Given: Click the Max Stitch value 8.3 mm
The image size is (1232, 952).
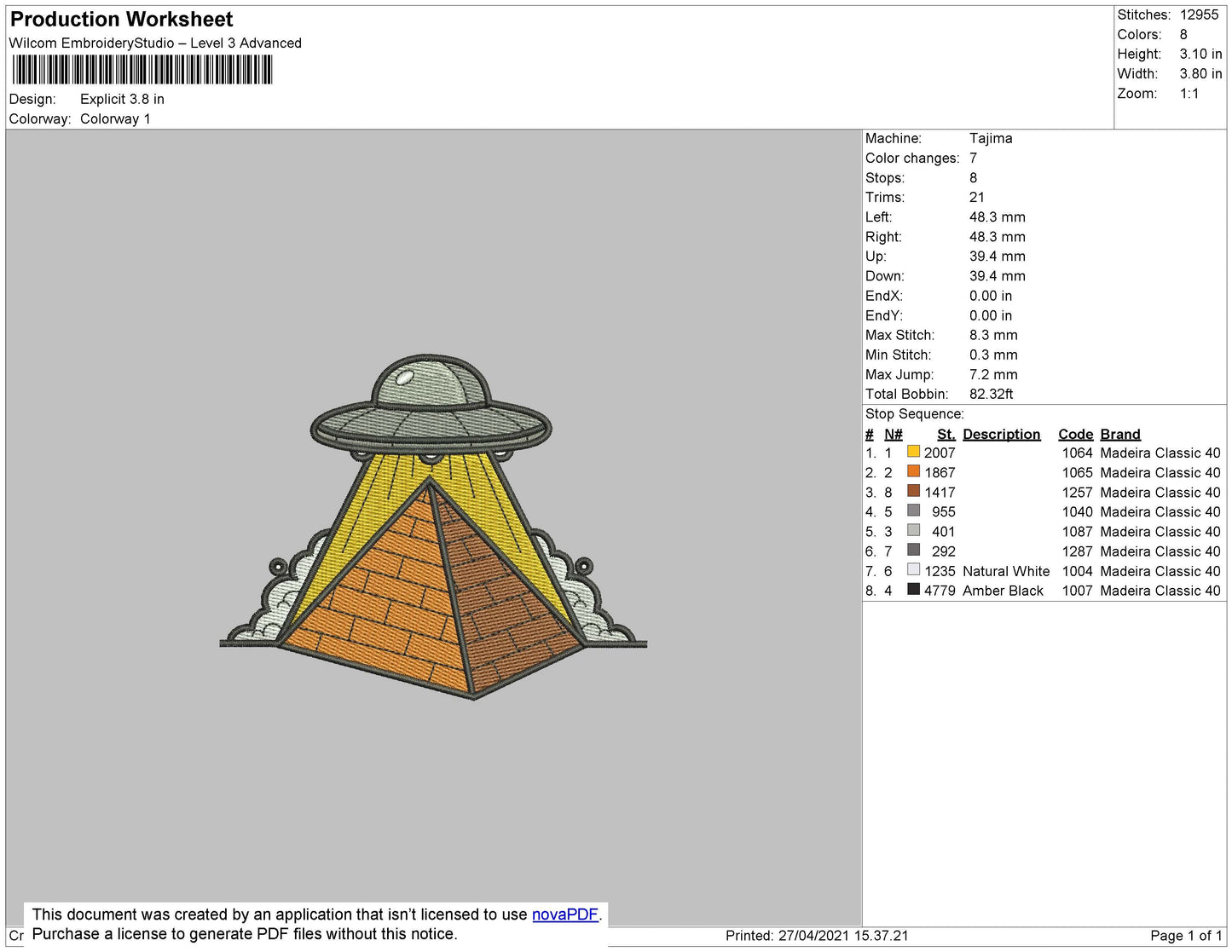Looking at the screenshot, I should coord(993,335).
